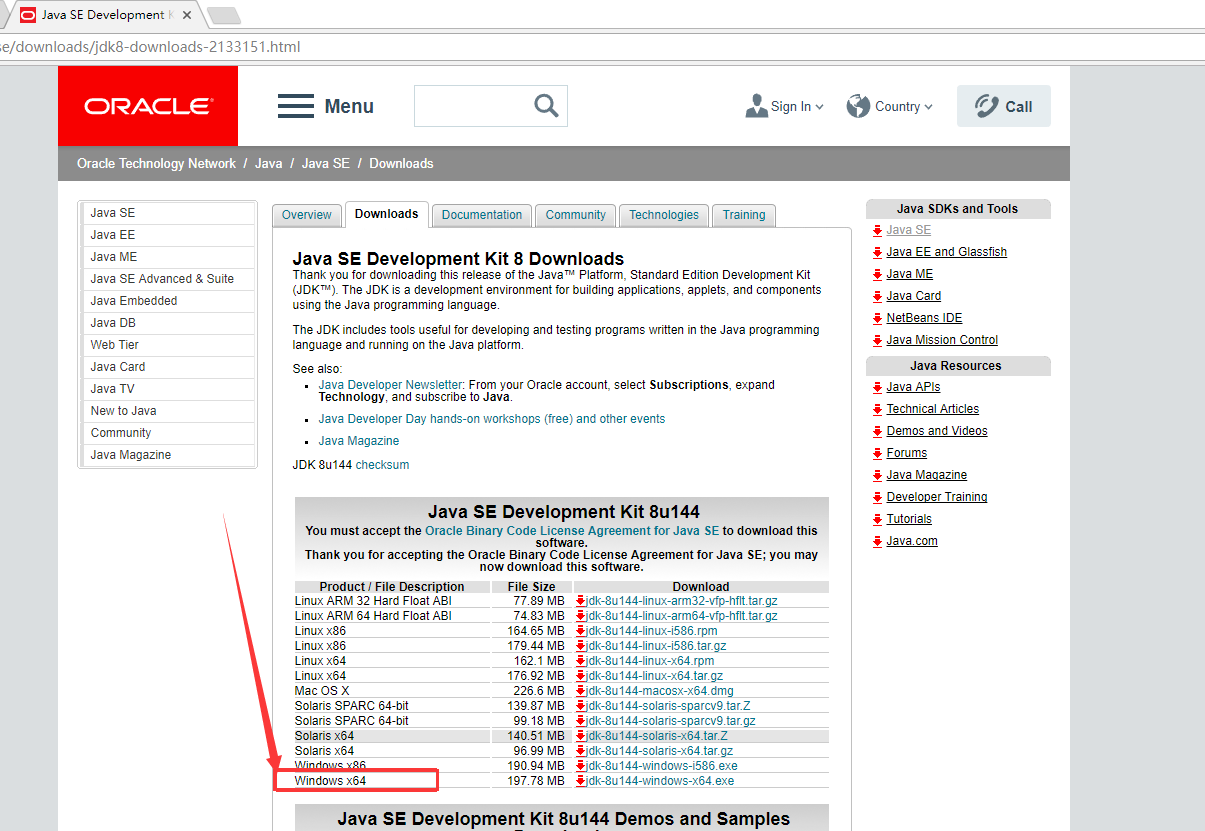Click the Java SE breadcrumb link

pos(326,163)
